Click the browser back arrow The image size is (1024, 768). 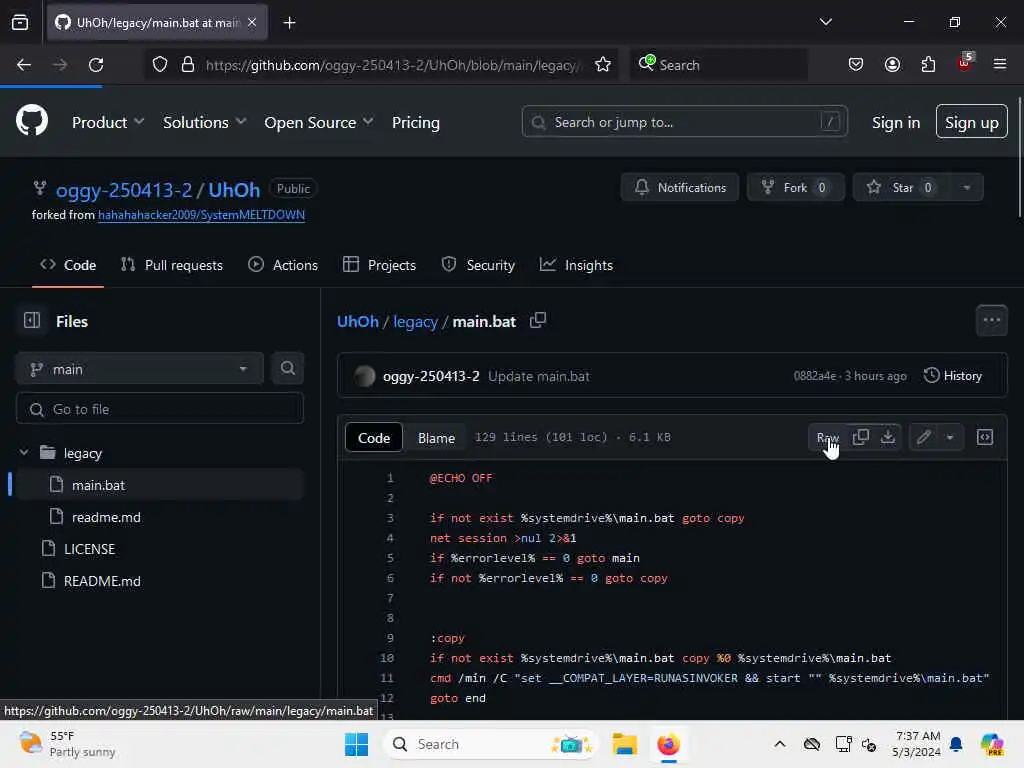coord(24,65)
